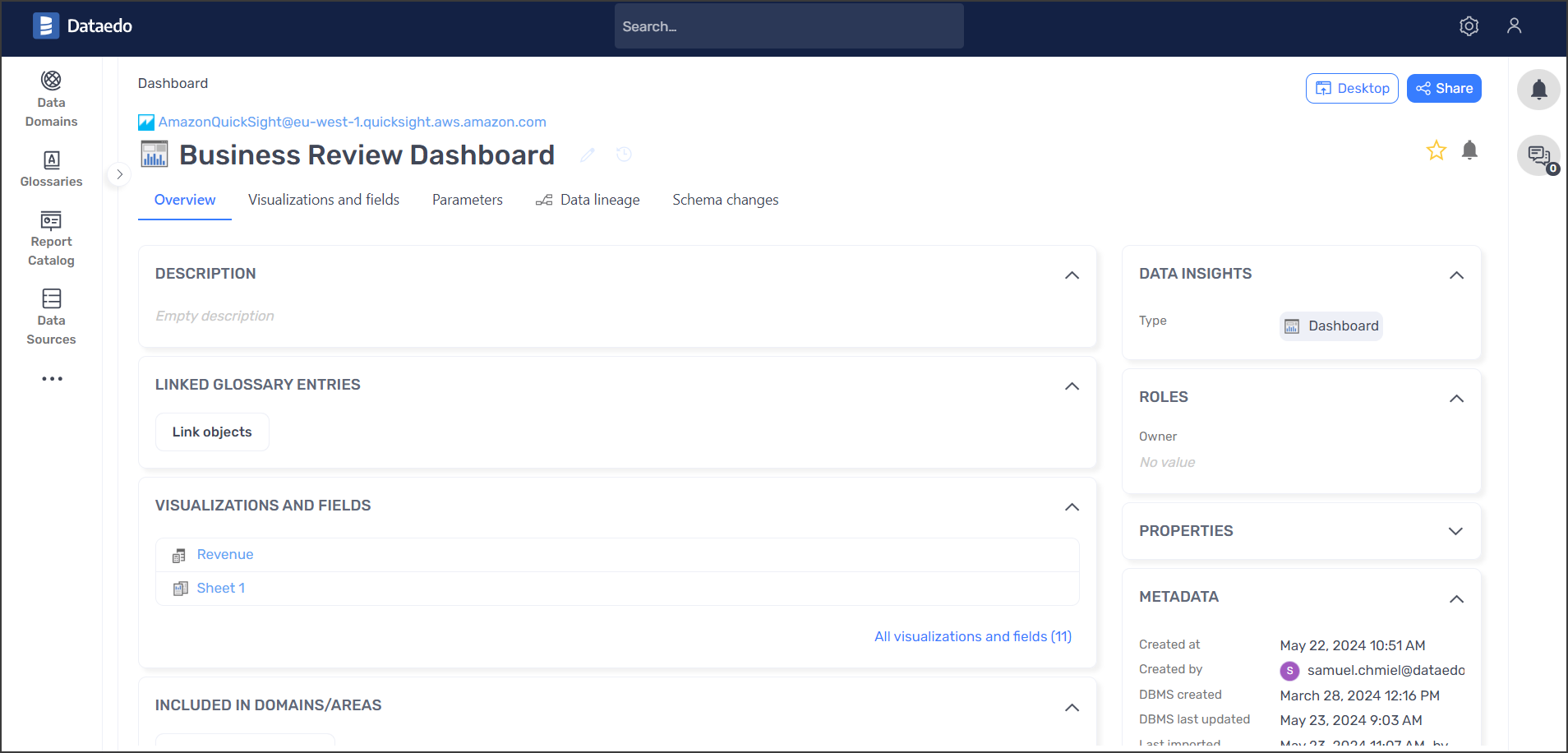
Task: Toggle the bell icon beside the star
Action: click(x=1470, y=150)
